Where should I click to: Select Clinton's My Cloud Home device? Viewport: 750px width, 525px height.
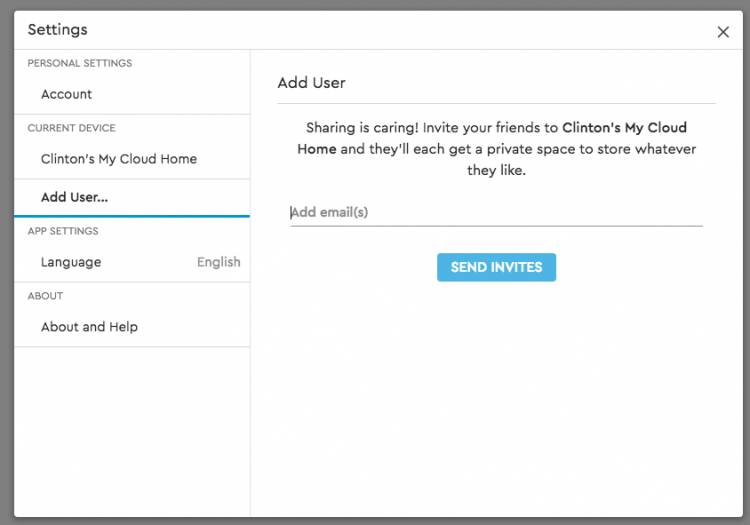(132, 159)
